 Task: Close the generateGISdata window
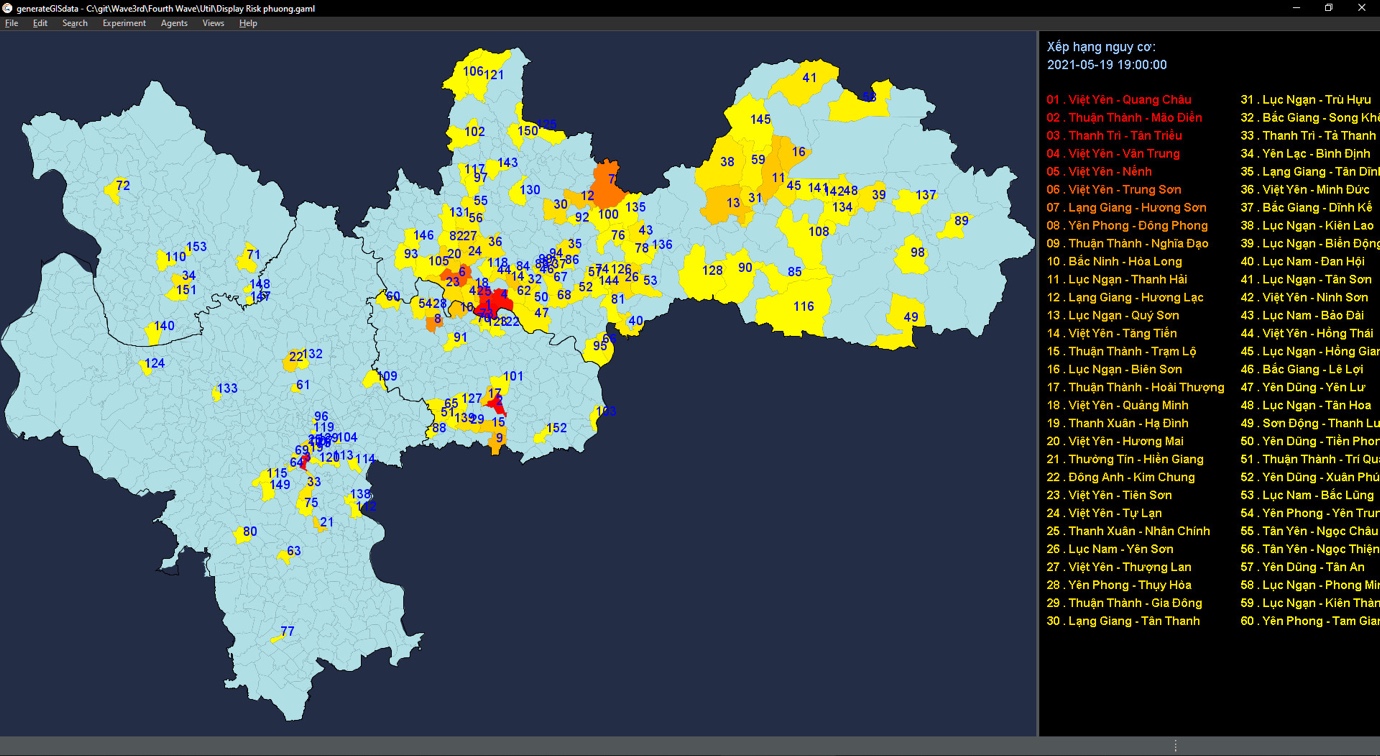pyautogui.click(x=1362, y=8)
